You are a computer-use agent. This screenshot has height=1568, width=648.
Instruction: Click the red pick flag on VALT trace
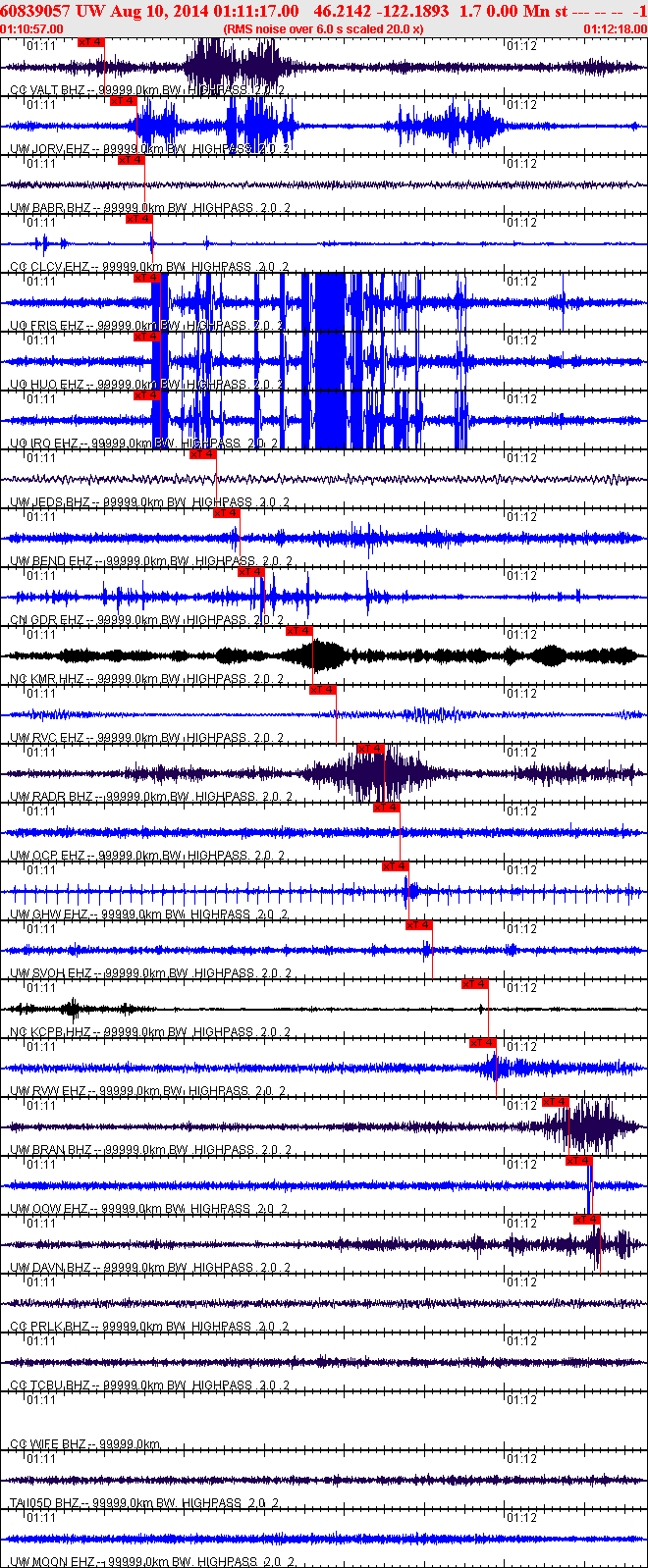[90, 42]
